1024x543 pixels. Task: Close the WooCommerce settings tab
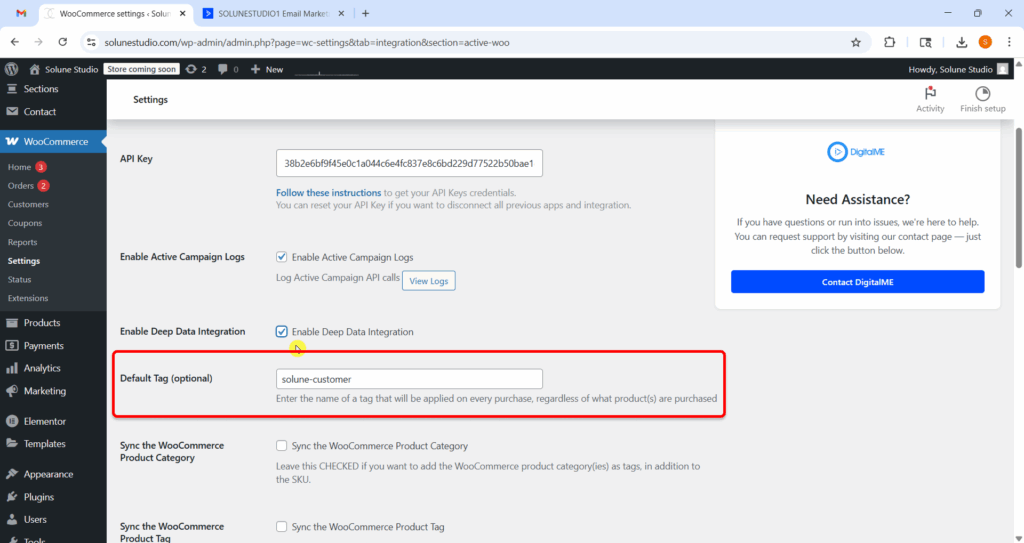(x=182, y=13)
